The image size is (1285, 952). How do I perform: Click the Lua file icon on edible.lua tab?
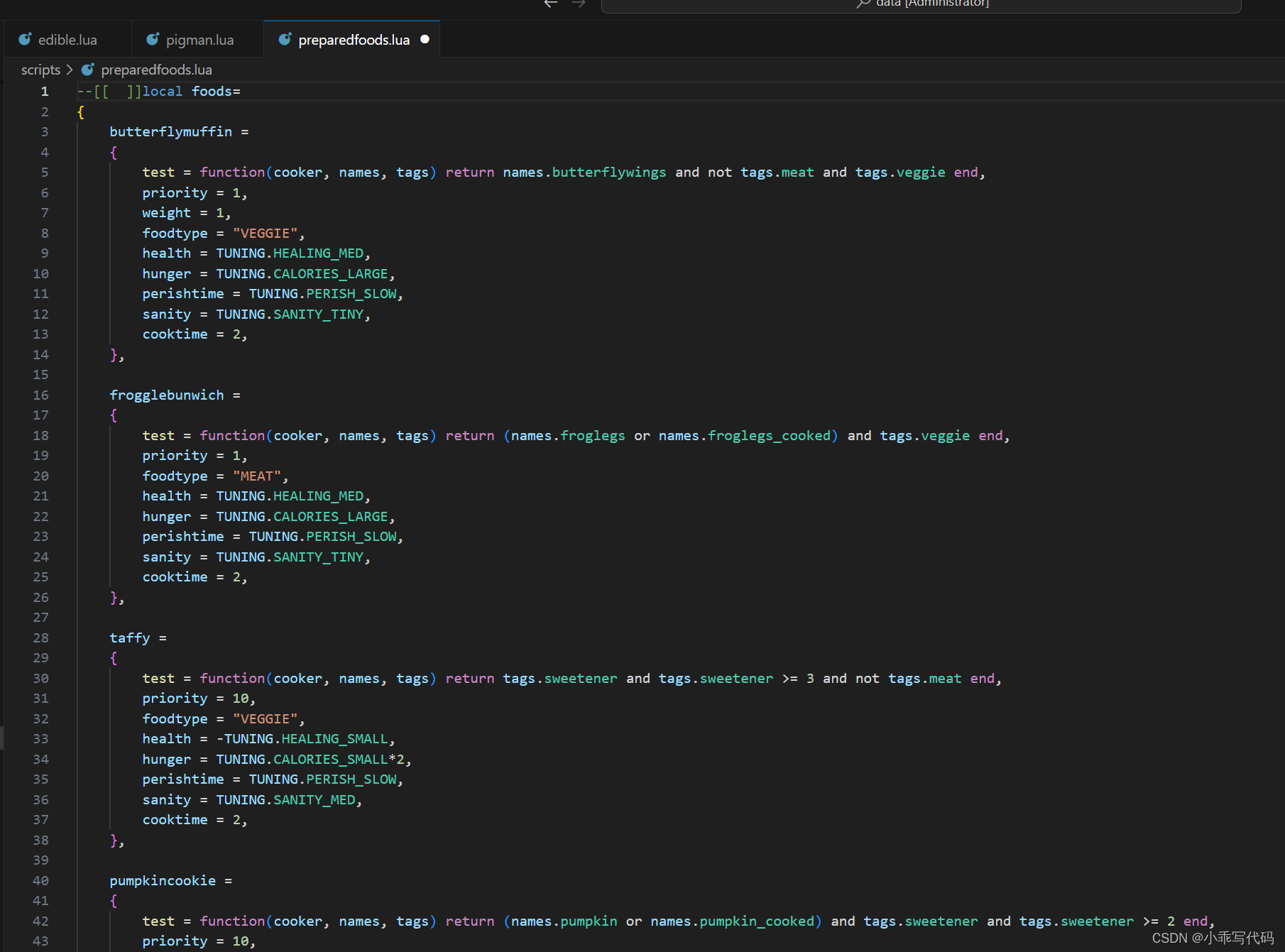click(25, 40)
